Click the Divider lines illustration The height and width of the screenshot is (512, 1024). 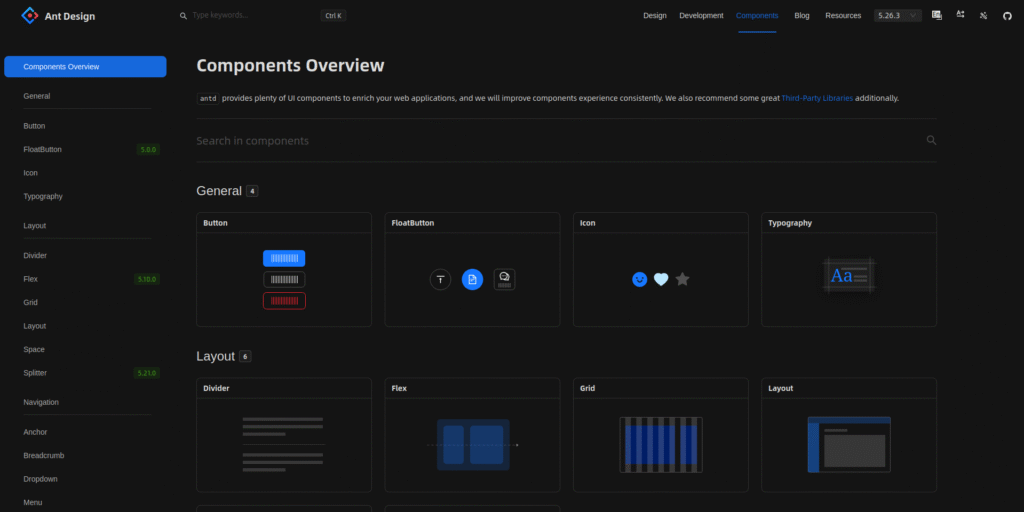coord(283,445)
